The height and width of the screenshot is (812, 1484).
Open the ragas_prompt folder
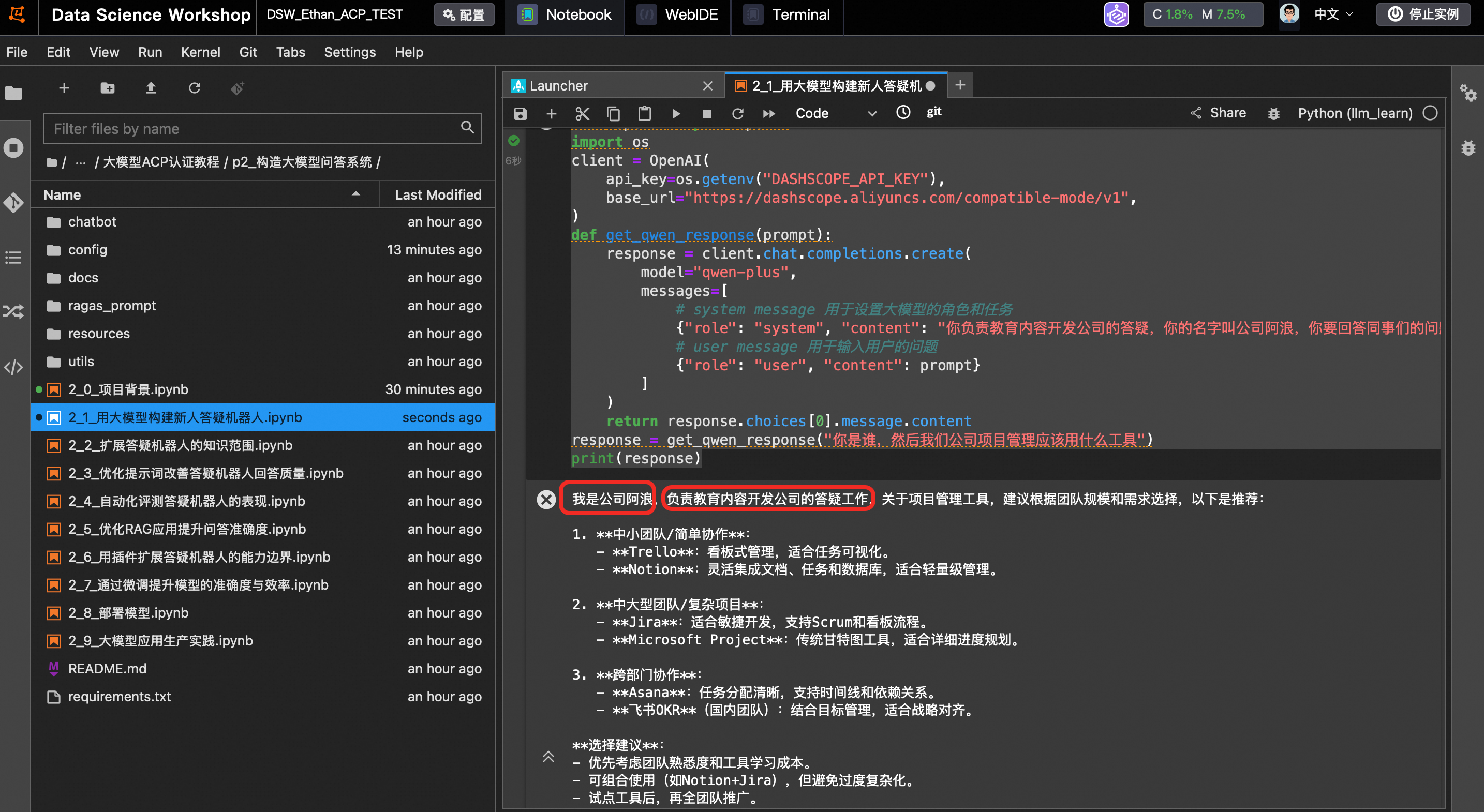tap(263, 305)
